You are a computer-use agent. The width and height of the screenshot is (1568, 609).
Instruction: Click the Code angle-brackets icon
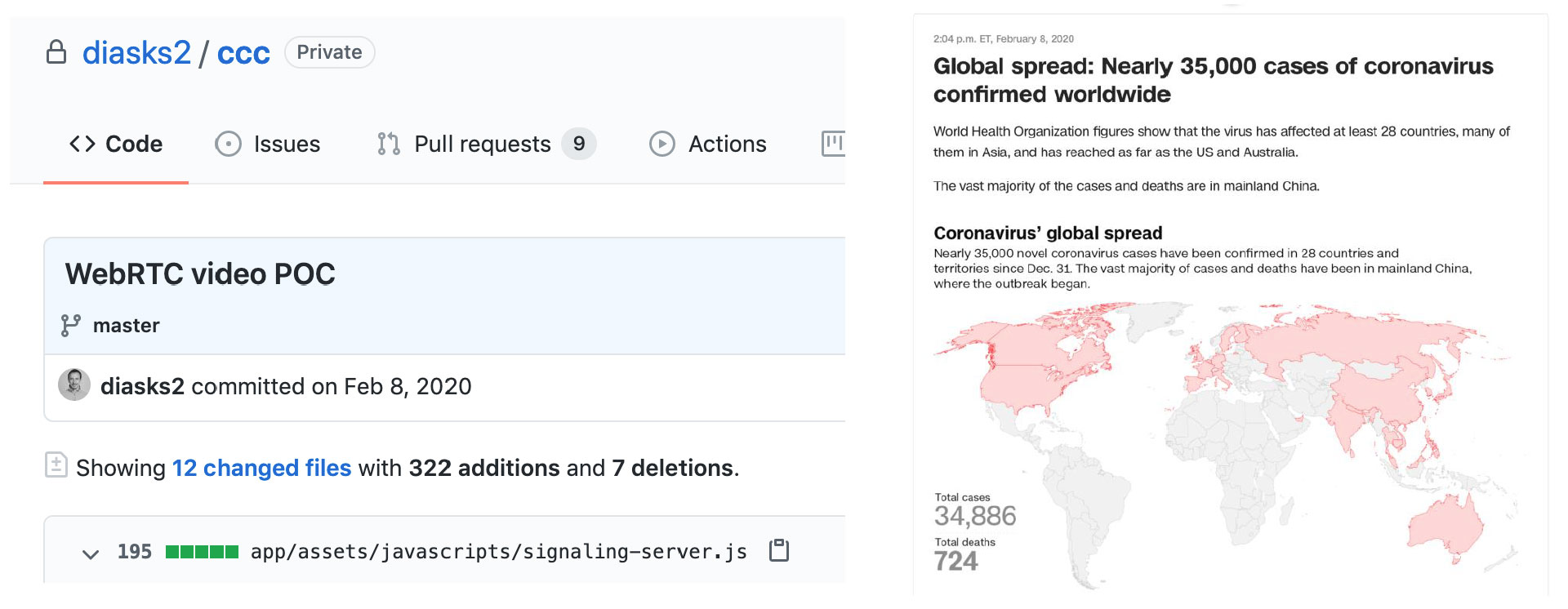82,144
